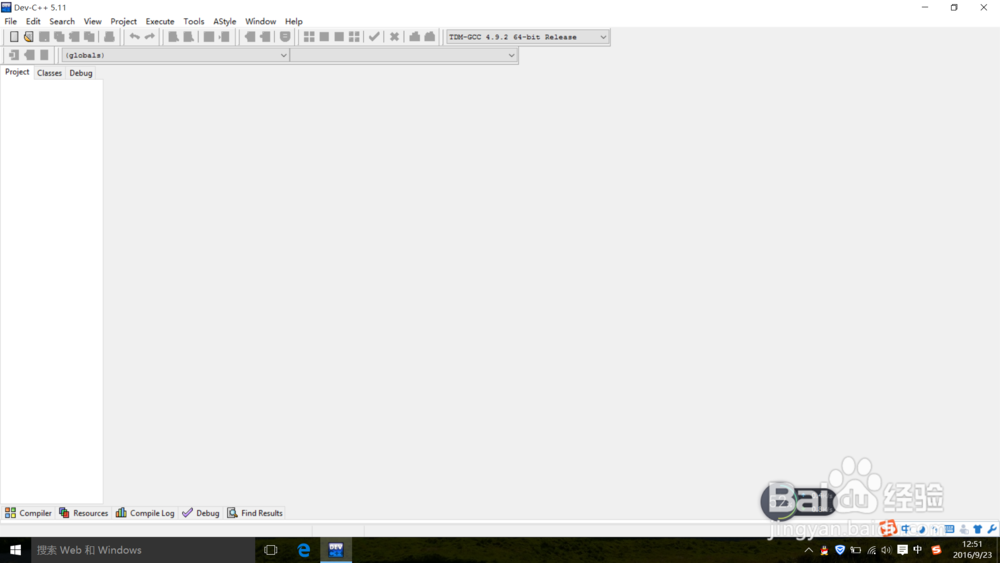
Task: Open the Compile Log bottom tab
Action: pos(145,513)
